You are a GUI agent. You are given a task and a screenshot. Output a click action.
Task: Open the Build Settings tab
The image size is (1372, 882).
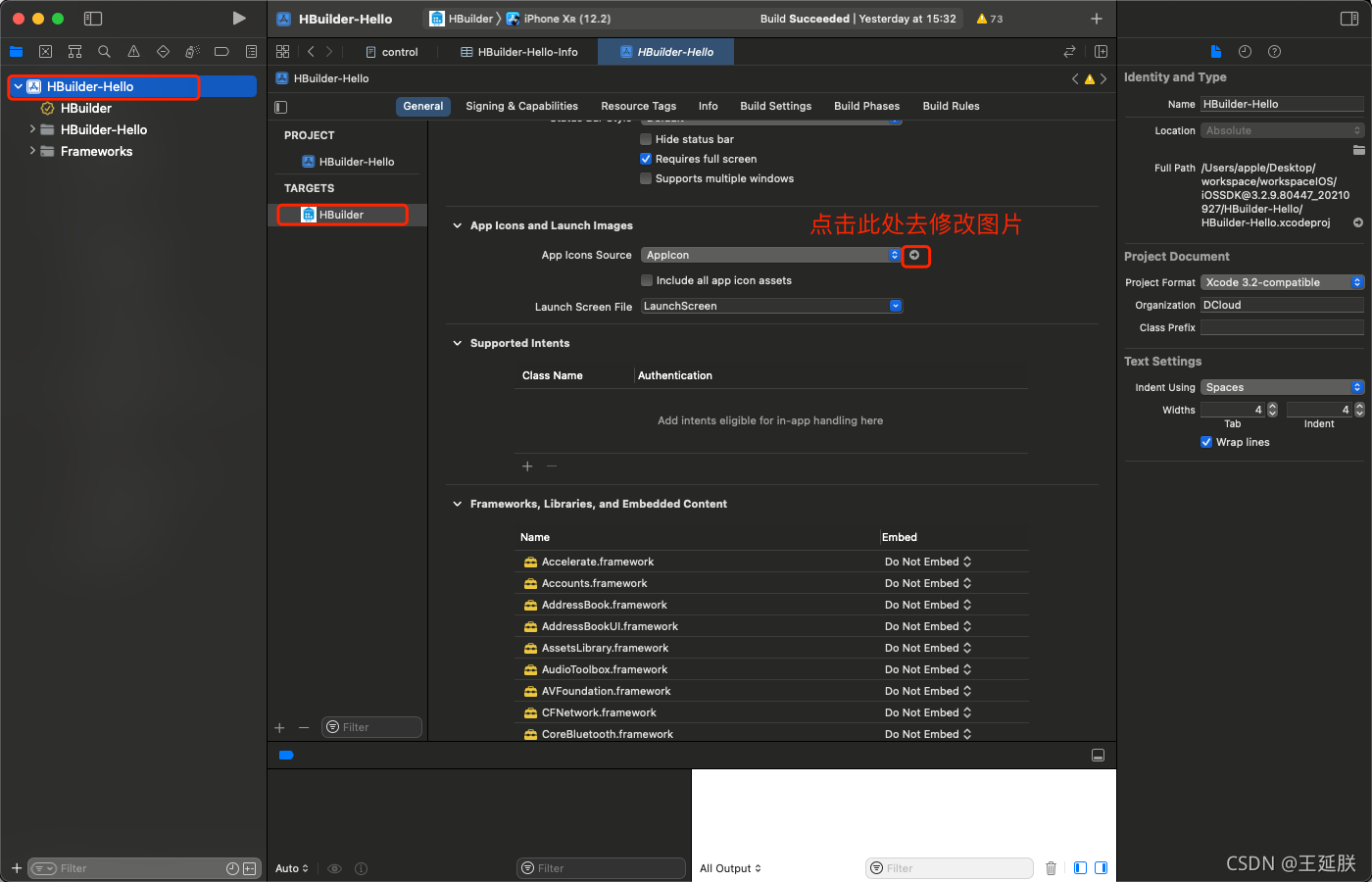(775, 106)
